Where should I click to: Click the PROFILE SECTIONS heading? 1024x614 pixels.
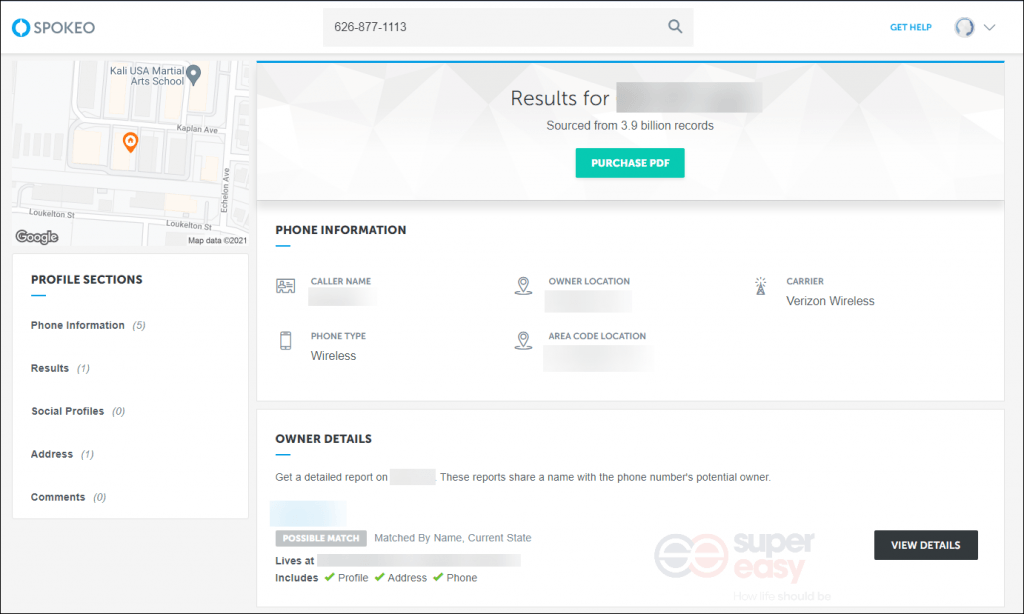pyautogui.click(x=86, y=280)
